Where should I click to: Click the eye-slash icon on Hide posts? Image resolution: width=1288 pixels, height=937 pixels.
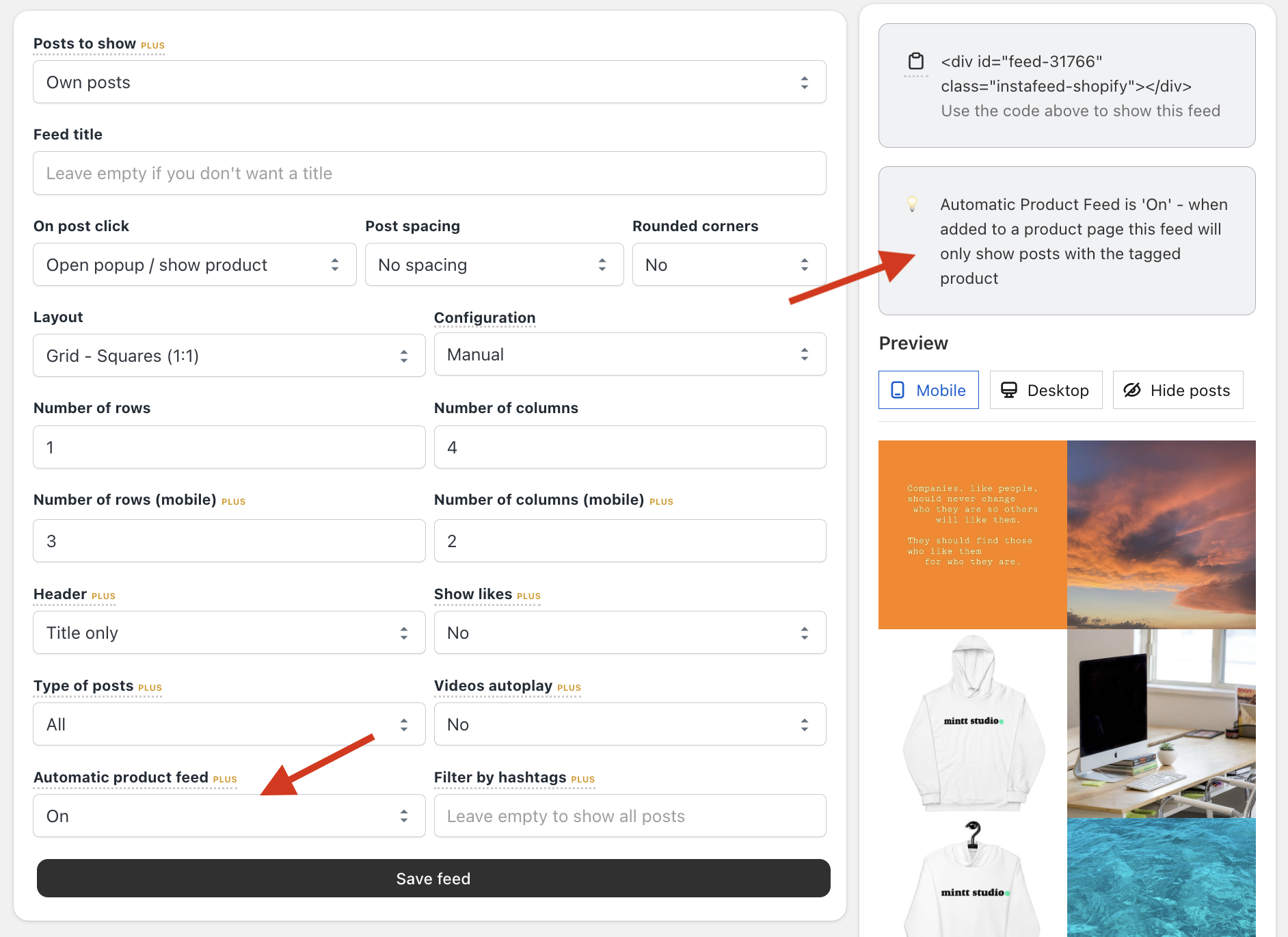1133,390
